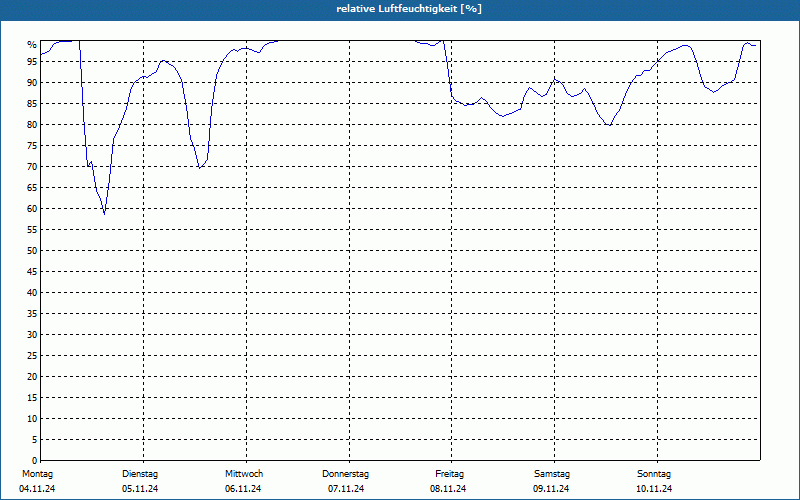Viewport: 800px width, 500px height.
Task: Click the '90' y-axis value
Action: [x=32, y=83]
